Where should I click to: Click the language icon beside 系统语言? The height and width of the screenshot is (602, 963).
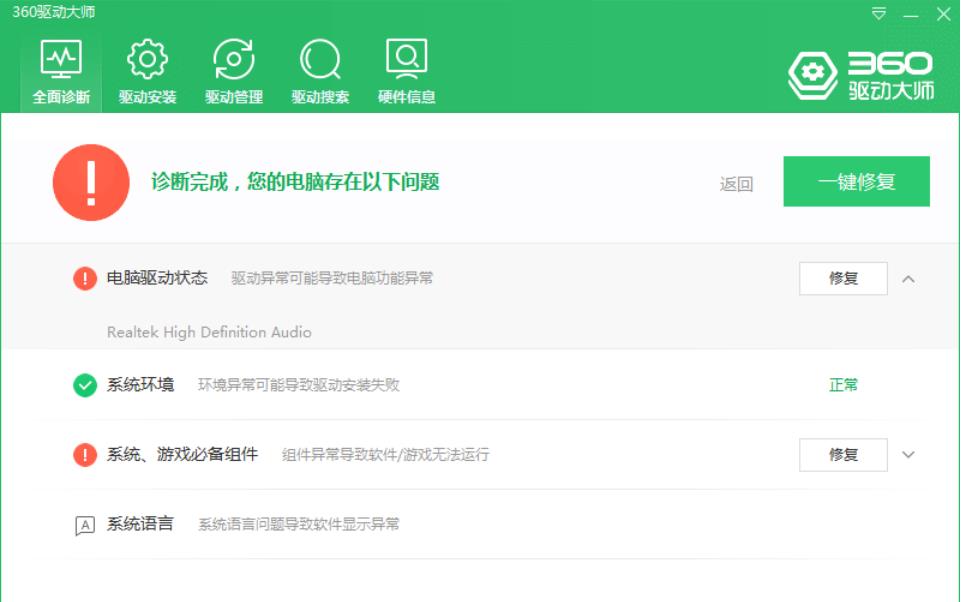click(x=85, y=526)
